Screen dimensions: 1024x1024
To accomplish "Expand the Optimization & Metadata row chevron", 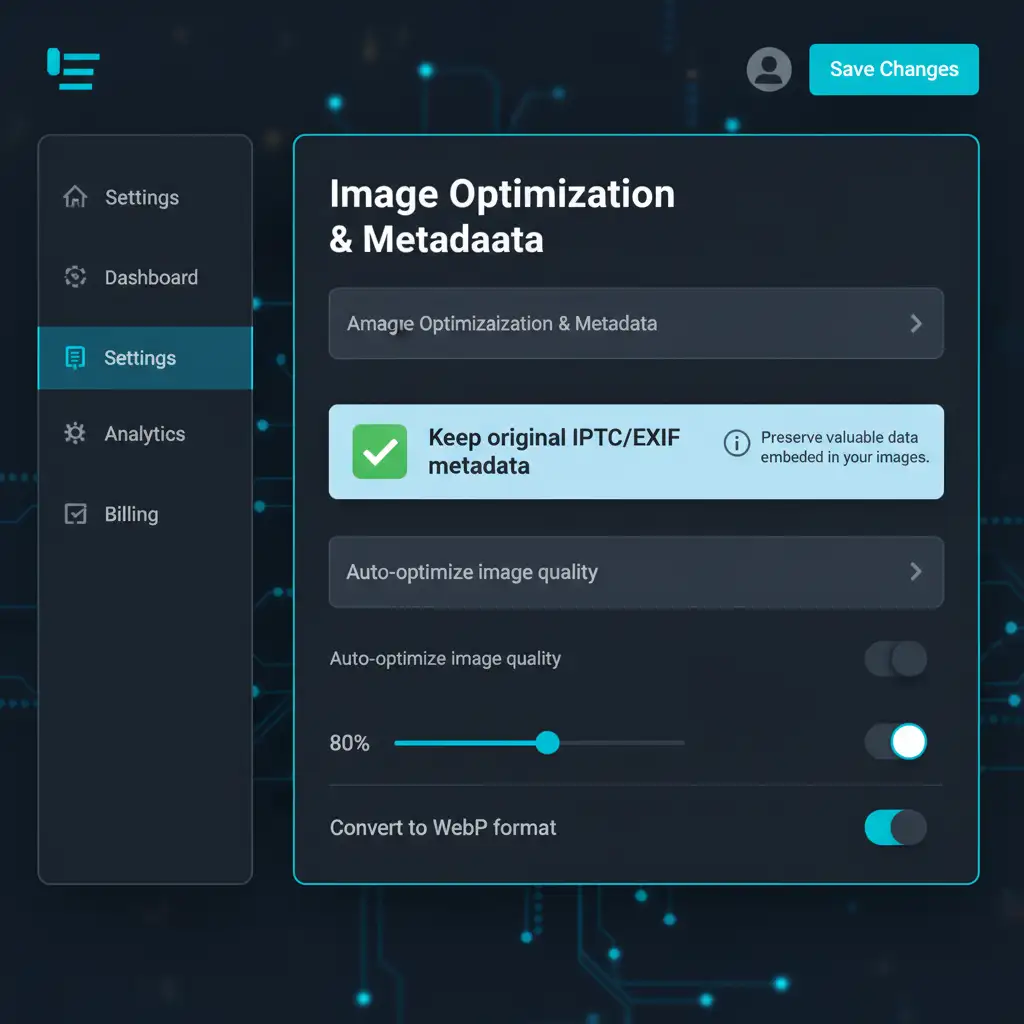I will pos(915,323).
